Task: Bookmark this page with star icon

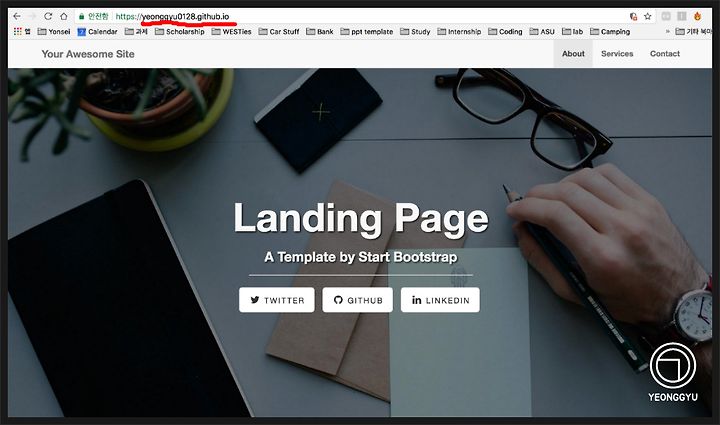Action: click(x=647, y=16)
